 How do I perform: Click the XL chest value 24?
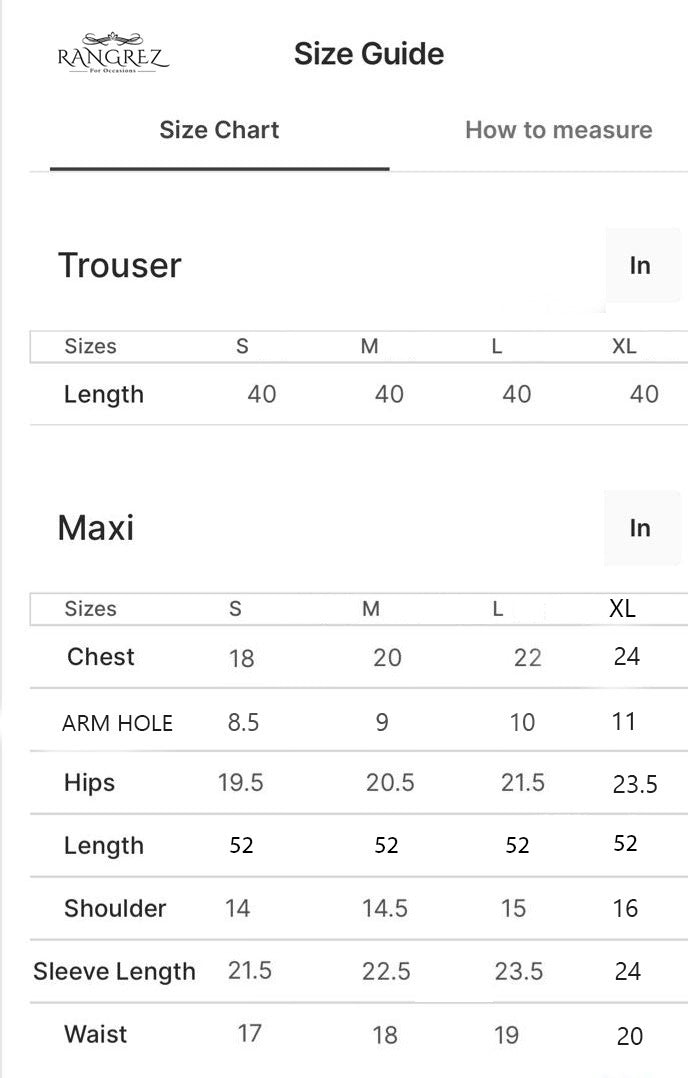627,657
